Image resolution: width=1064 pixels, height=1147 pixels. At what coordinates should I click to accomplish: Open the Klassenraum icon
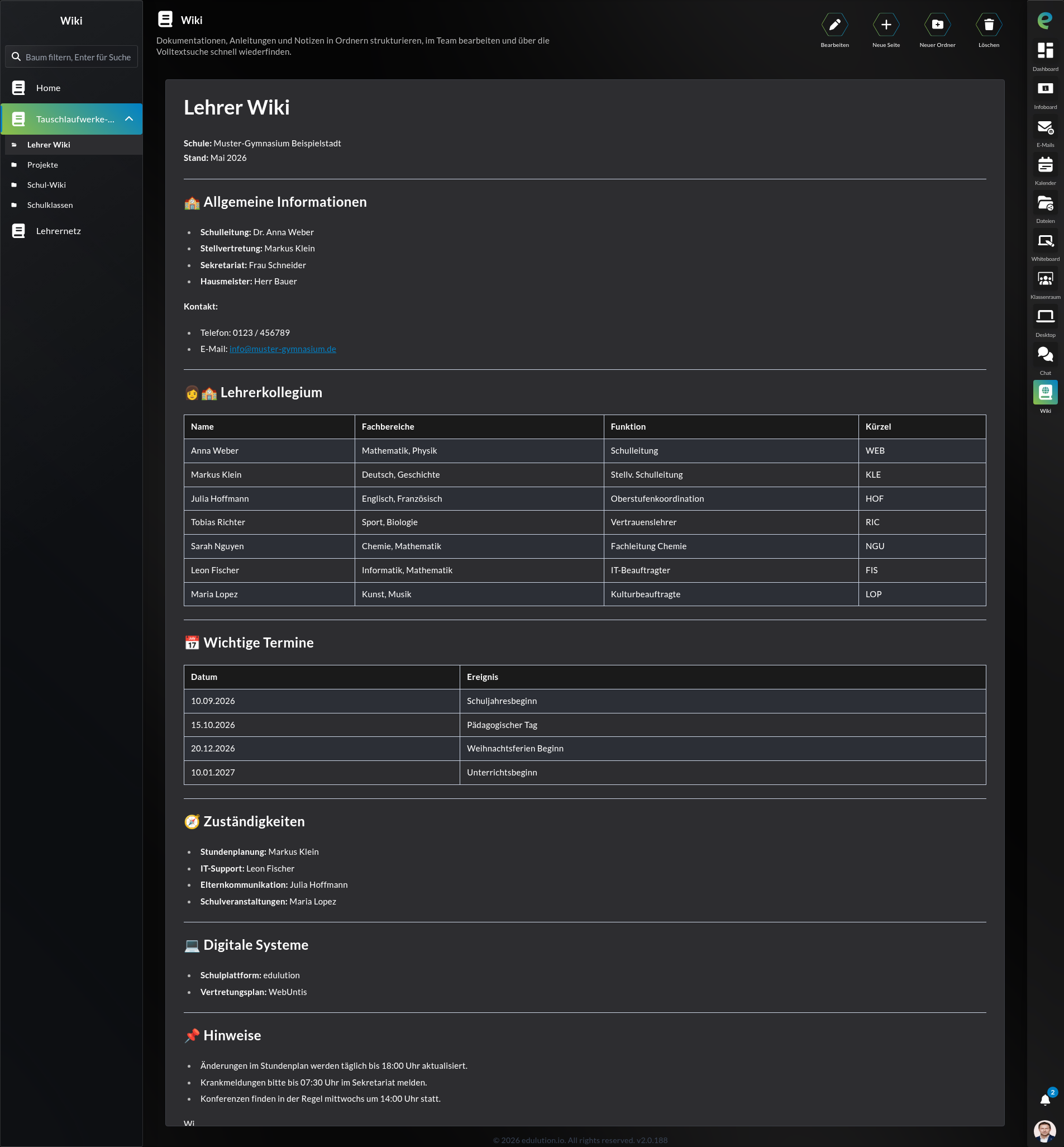click(x=1045, y=279)
